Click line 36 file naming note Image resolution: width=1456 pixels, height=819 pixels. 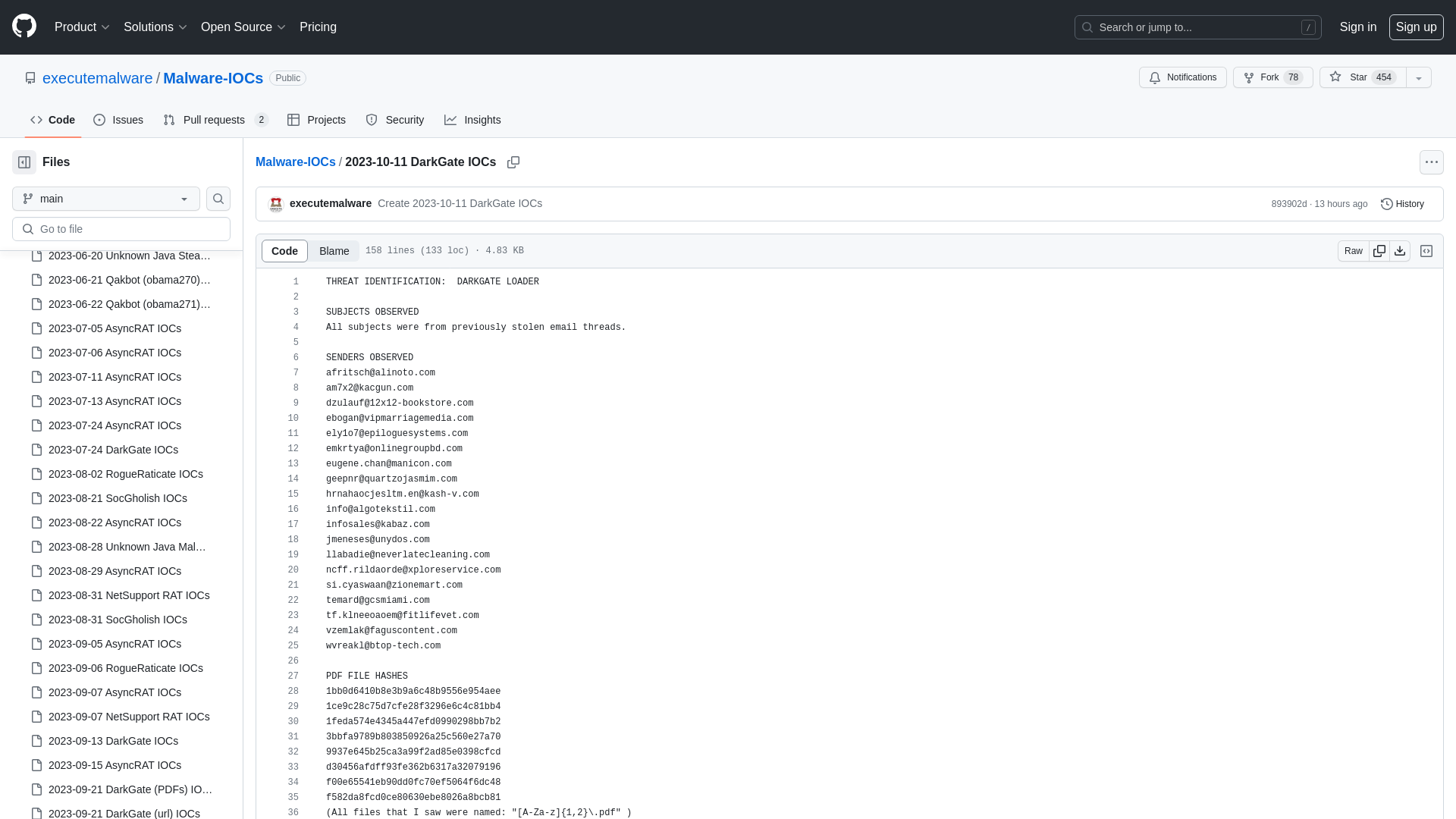479,813
